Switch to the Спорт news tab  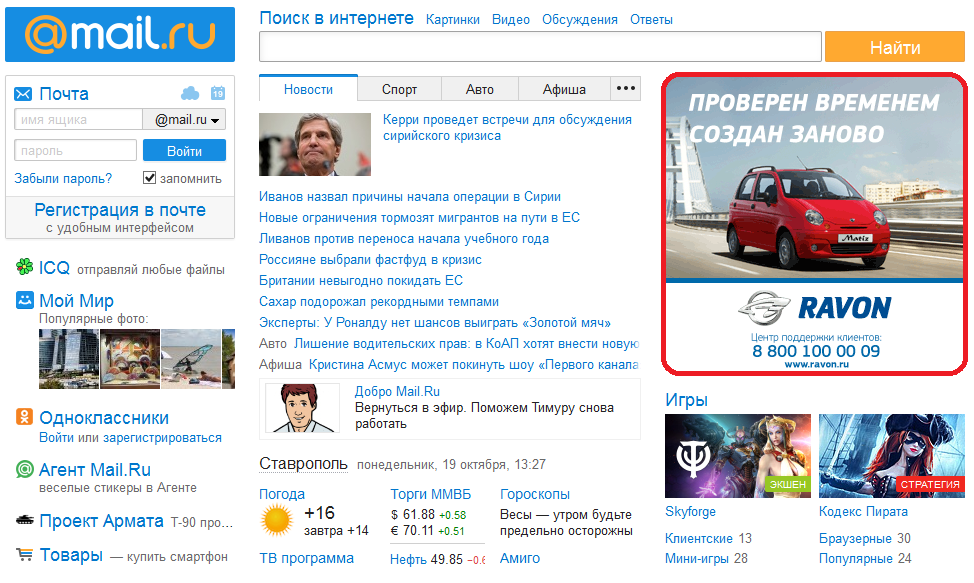(x=399, y=89)
